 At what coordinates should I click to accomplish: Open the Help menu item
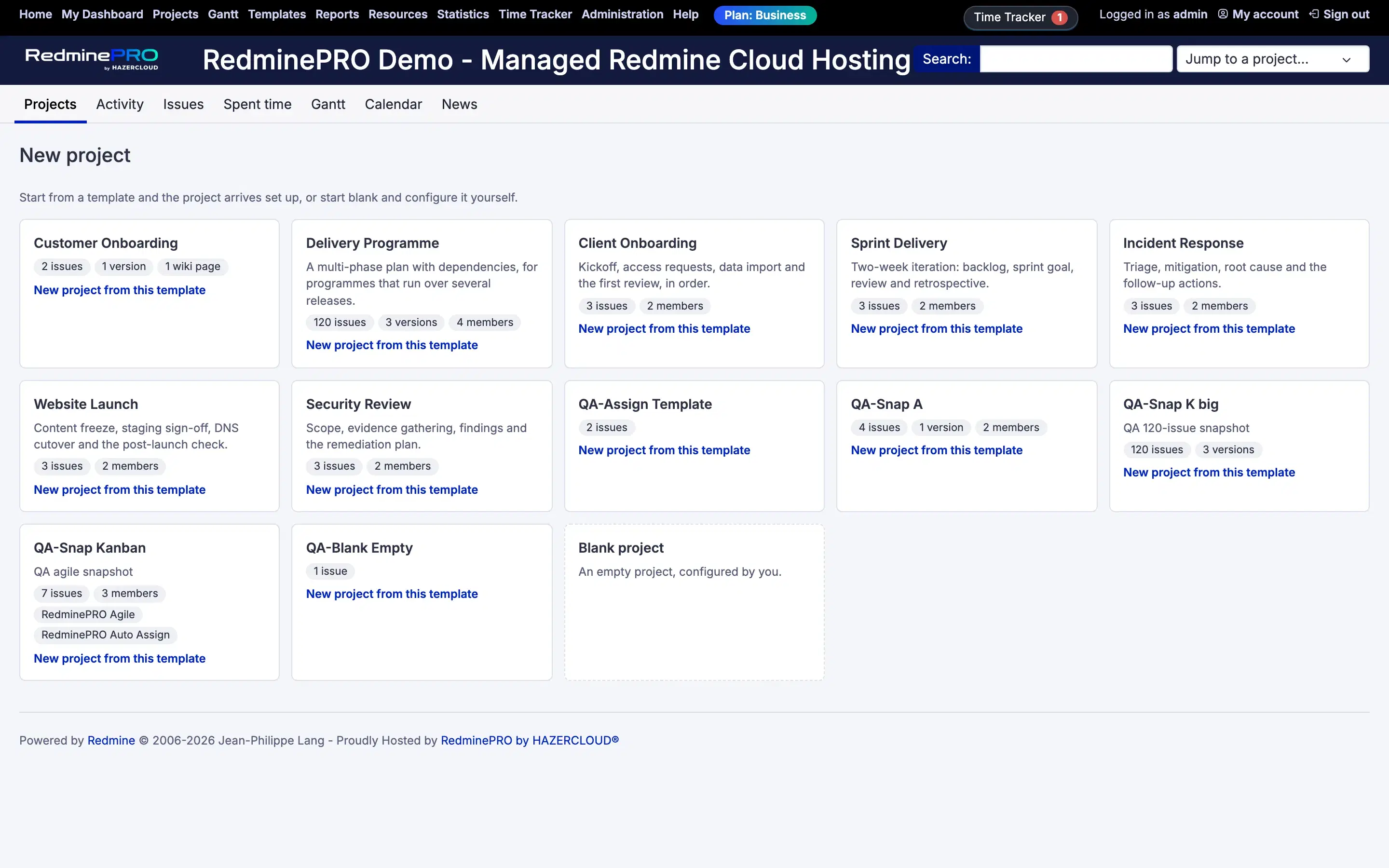pos(685,14)
